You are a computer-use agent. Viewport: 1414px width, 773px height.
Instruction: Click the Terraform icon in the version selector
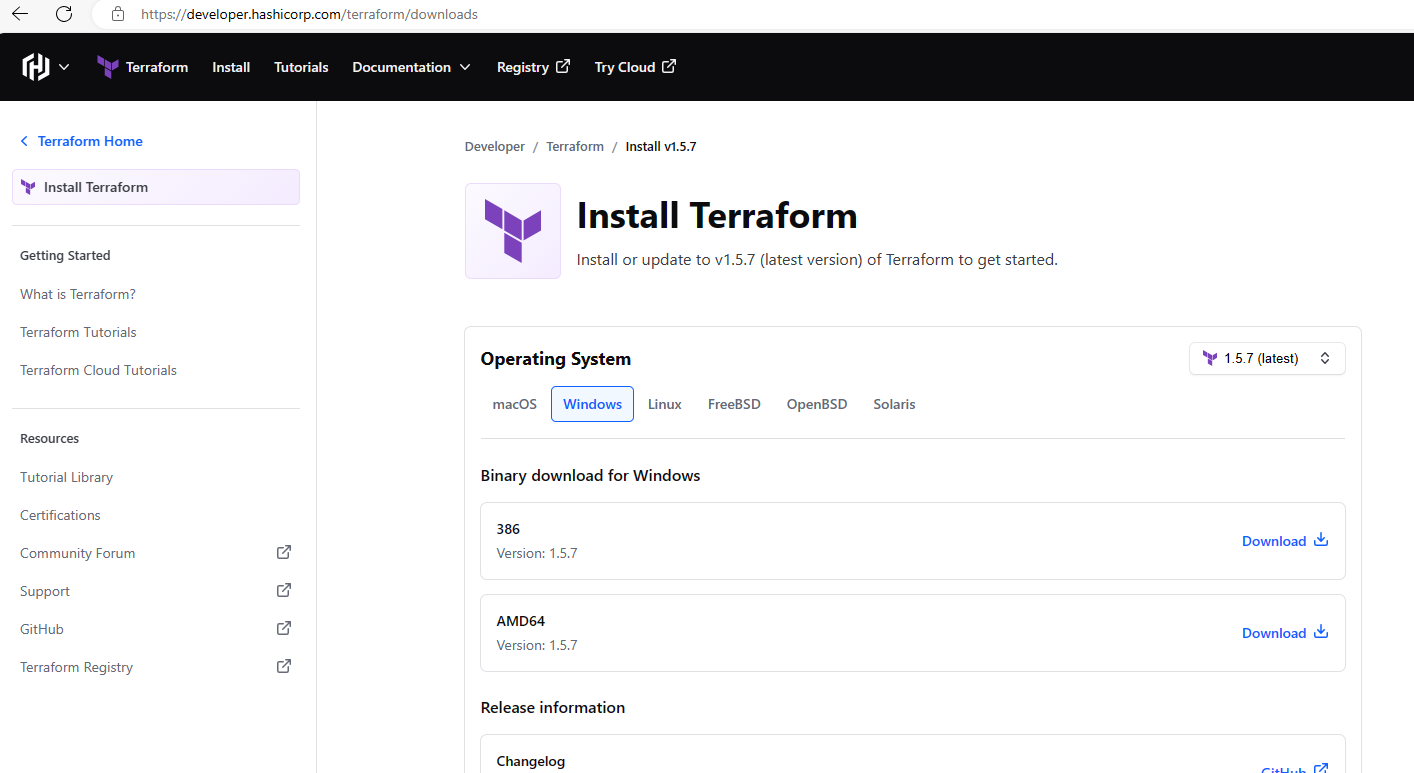tap(1210, 358)
